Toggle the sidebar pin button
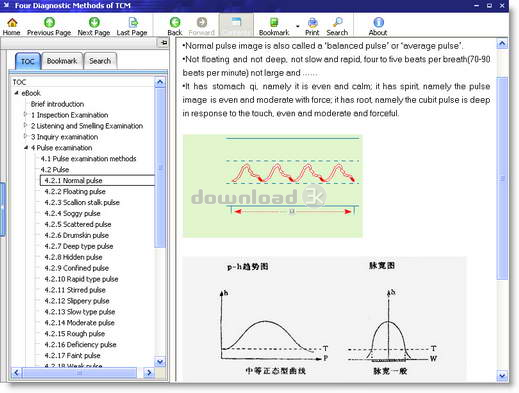519x393 pixels. [x=163, y=43]
